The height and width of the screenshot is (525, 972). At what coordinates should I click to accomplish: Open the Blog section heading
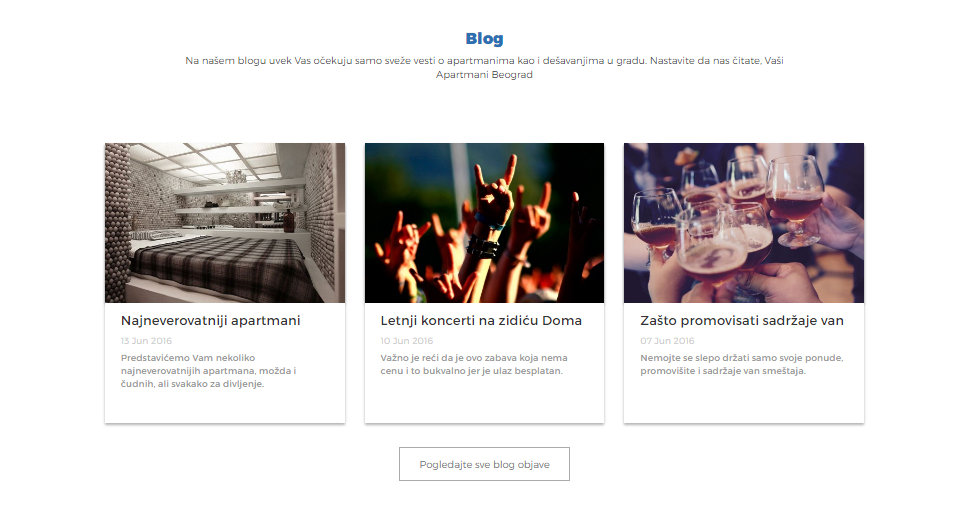484,38
